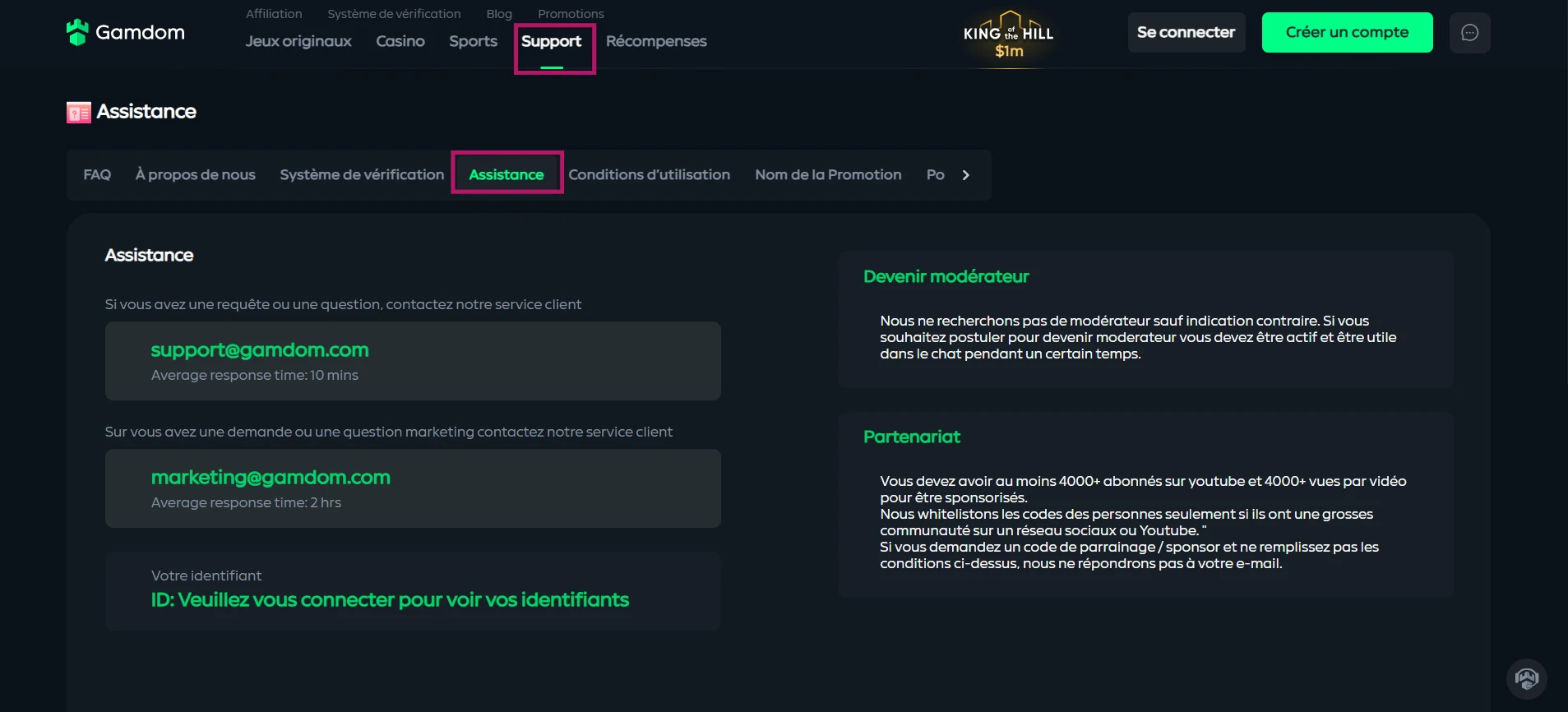Open the Affiliation link
The image size is (1568, 712).
pos(274,14)
